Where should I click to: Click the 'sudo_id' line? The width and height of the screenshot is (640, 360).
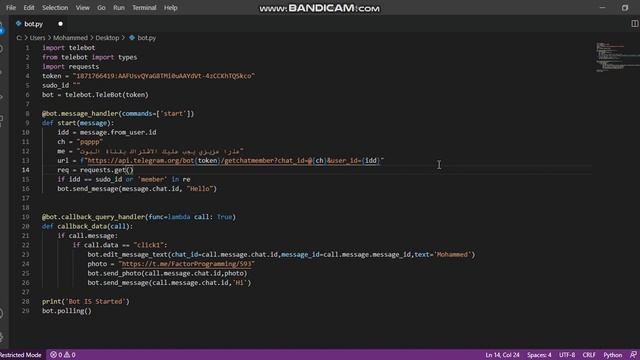tap(61, 86)
